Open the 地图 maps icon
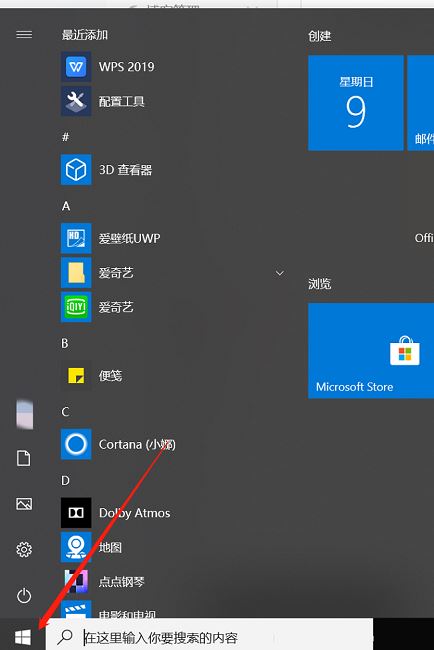434x650 pixels. pos(76,547)
